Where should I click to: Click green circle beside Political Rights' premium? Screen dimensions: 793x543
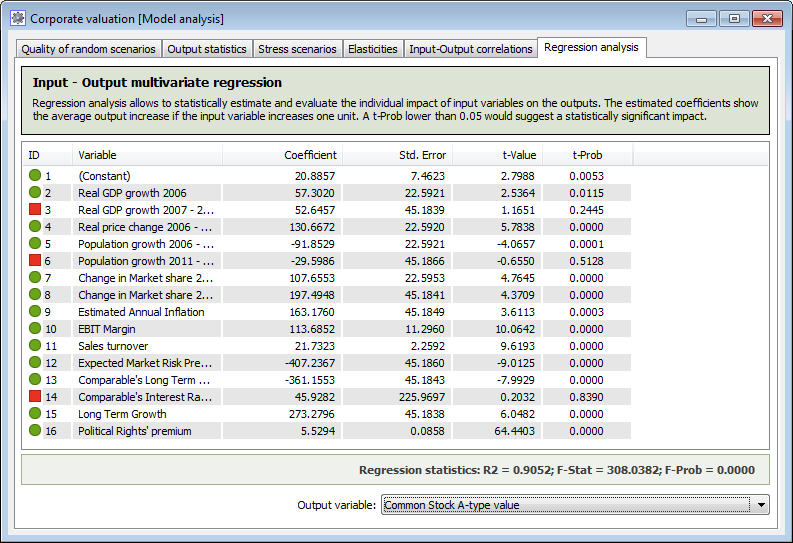pyautogui.click(x=35, y=431)
